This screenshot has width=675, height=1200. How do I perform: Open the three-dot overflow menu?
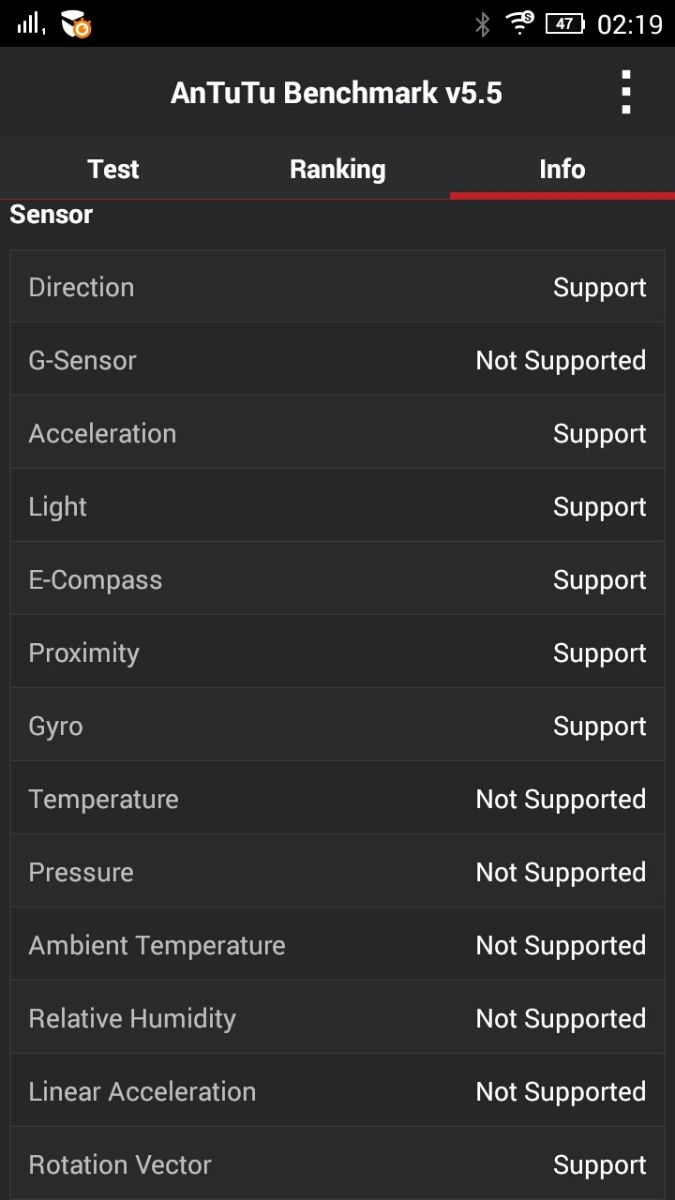(626, 93)
